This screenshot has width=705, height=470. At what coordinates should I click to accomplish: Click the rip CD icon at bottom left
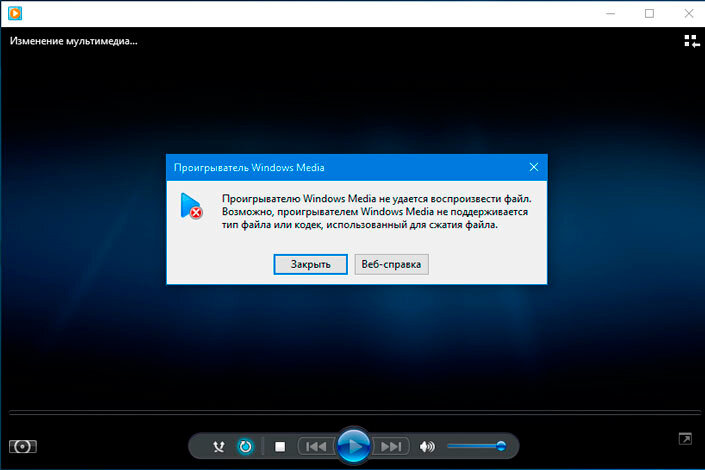click(22, 447)
